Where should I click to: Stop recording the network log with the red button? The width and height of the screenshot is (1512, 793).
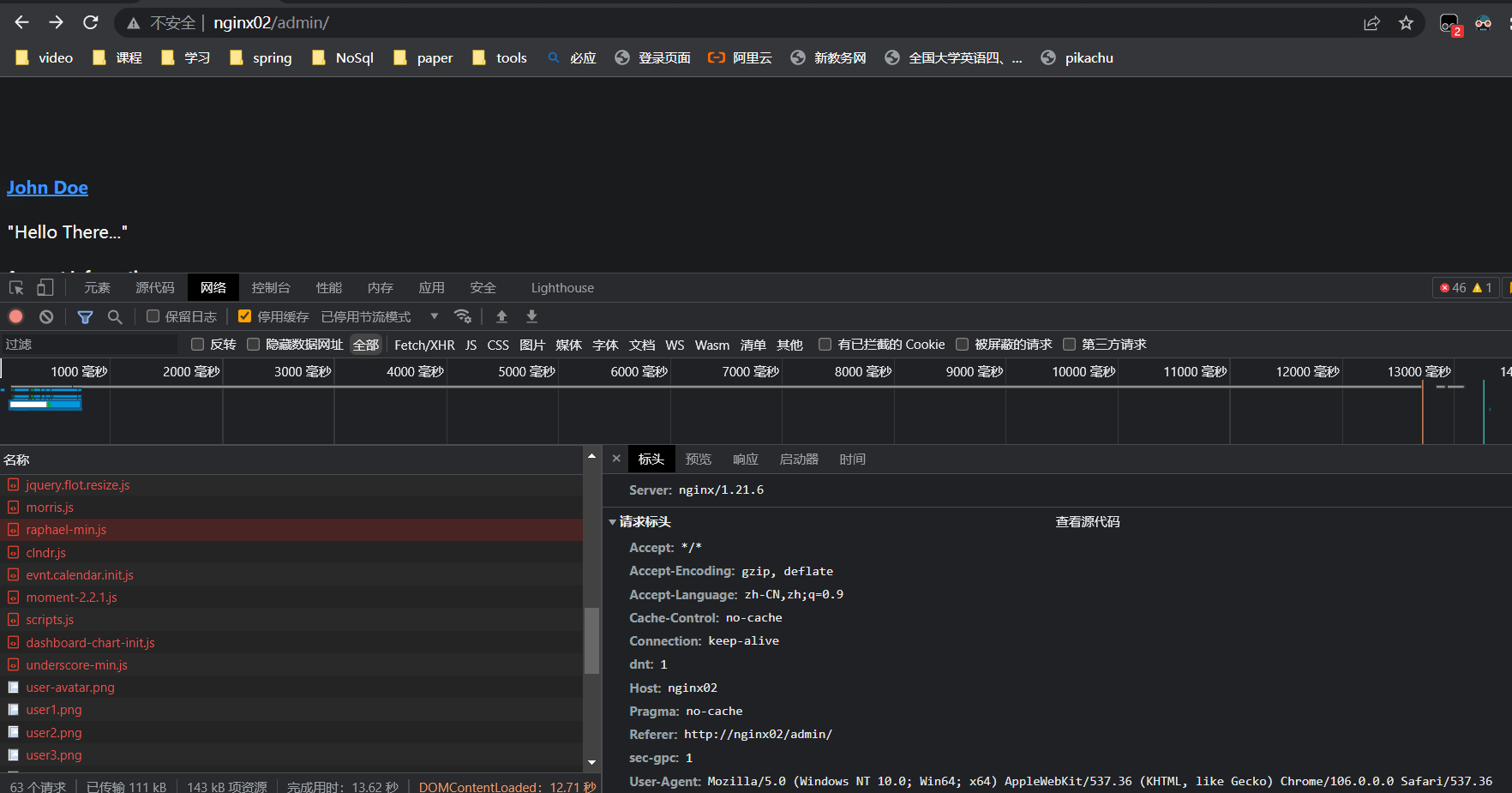[15, 316]
